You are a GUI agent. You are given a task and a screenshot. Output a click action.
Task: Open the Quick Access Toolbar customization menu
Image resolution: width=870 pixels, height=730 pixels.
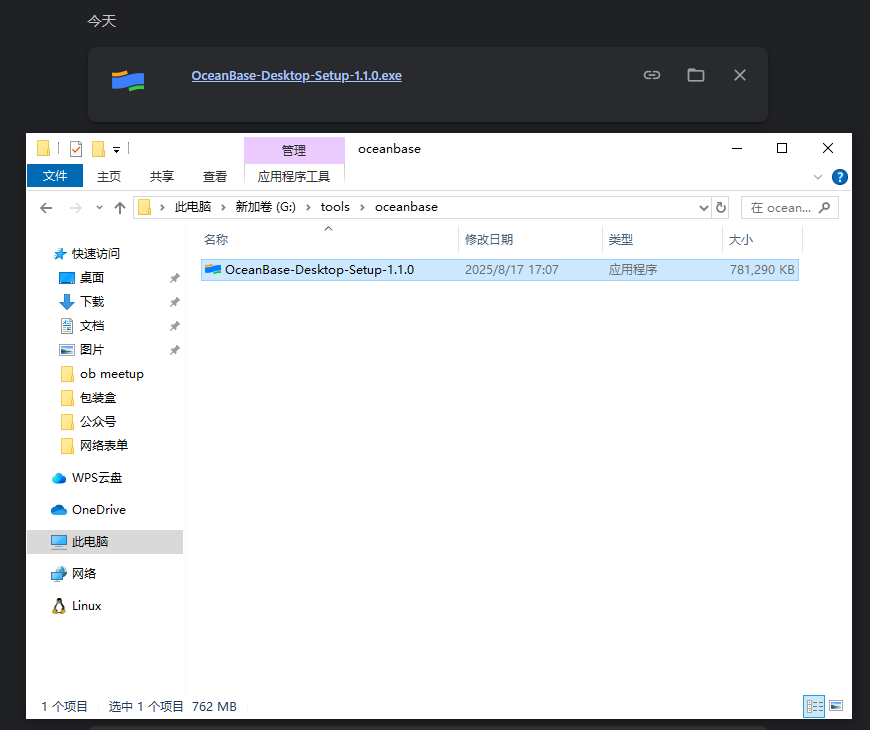[115, 148]
